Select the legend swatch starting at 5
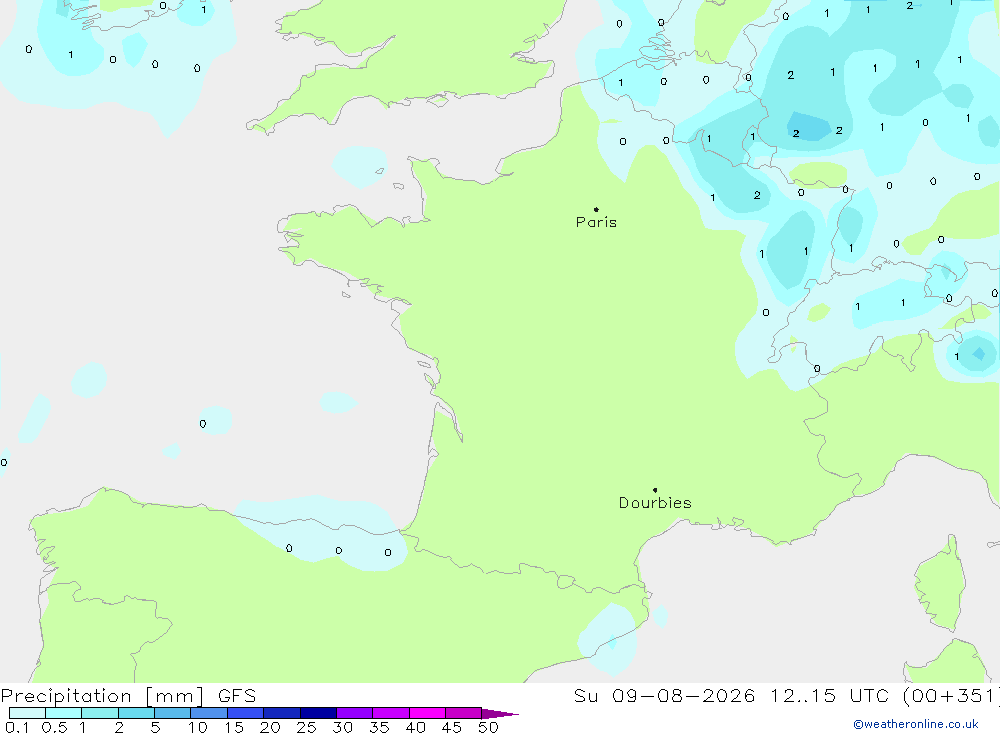Image resolution: width=1000 pixels, height=733 pixels. (x=173, y=713)
